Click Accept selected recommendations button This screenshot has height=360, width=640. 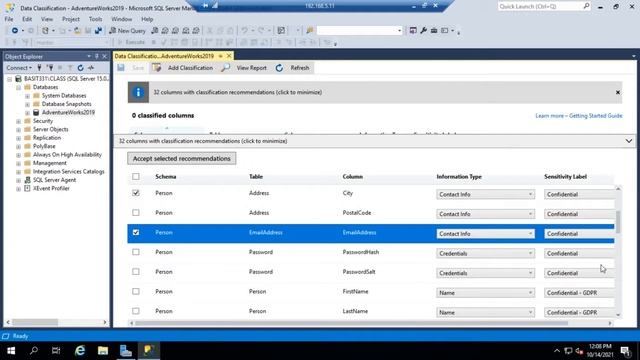pos(182,158)
